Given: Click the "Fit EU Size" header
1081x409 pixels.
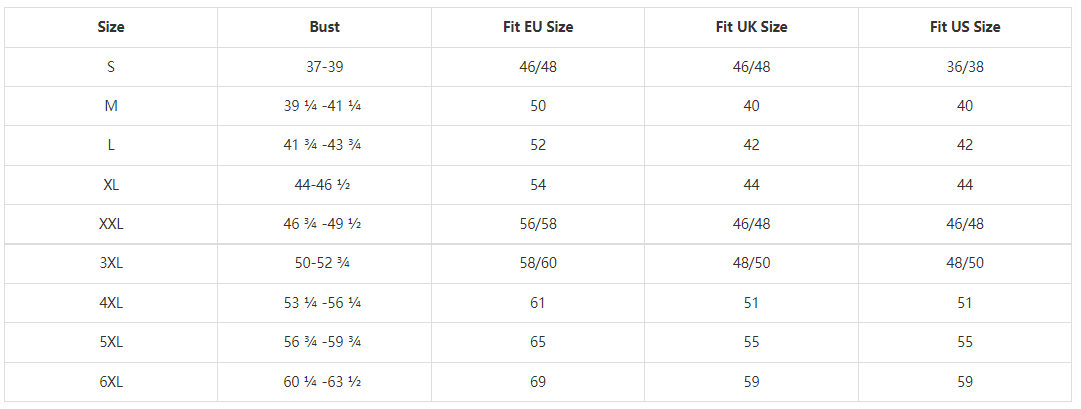Looking at the screenshot, I should pyautogui.click(x=538, y=27).
